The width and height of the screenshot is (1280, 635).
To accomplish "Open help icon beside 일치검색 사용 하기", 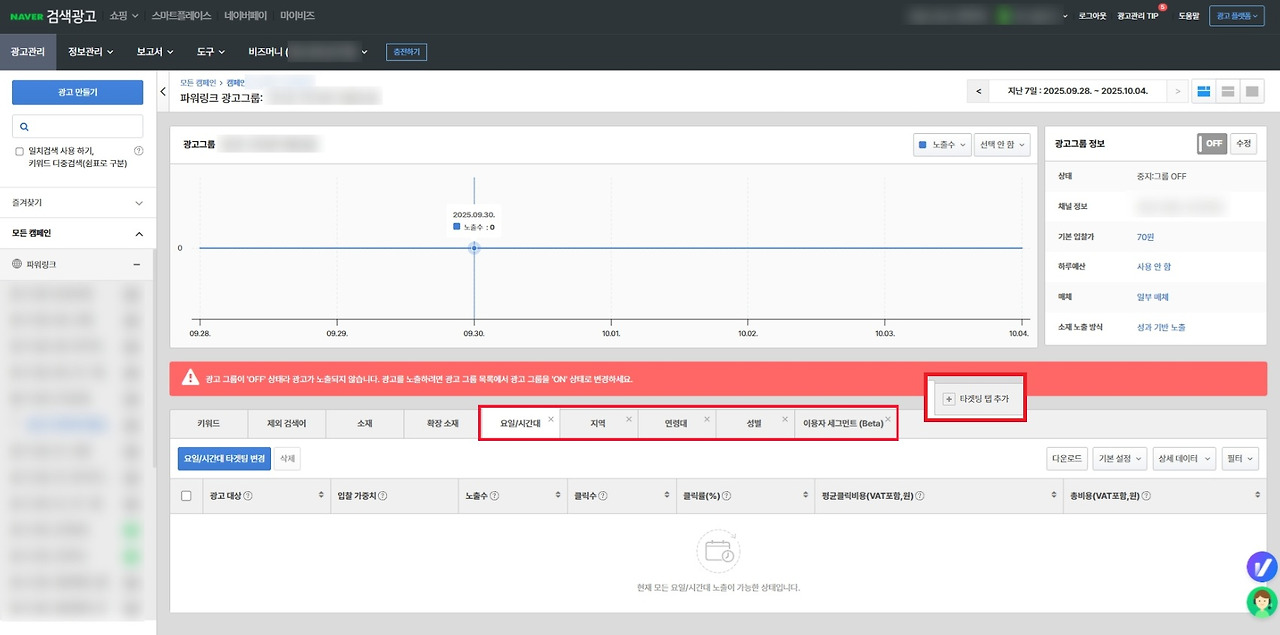I will tap(138, 151).
